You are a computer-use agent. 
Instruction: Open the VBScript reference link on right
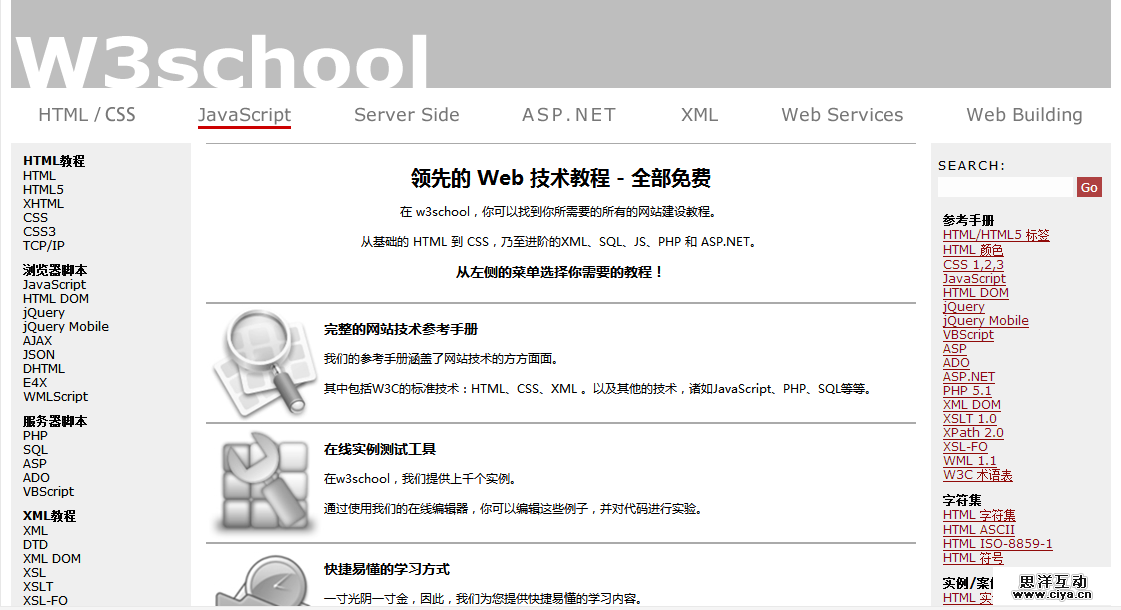968,335
